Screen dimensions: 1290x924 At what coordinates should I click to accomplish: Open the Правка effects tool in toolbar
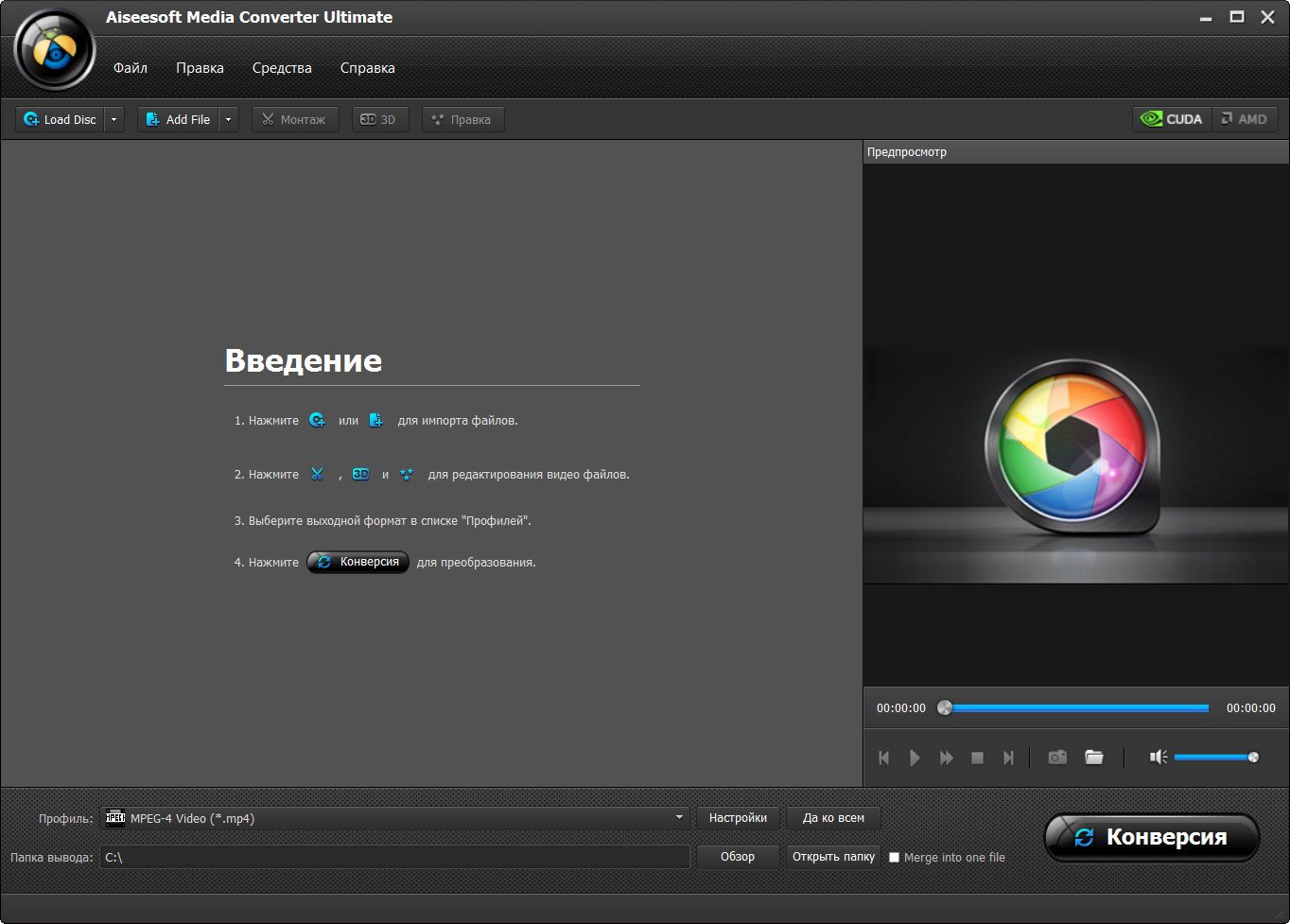pyautogui.click(x=462, y=119)
